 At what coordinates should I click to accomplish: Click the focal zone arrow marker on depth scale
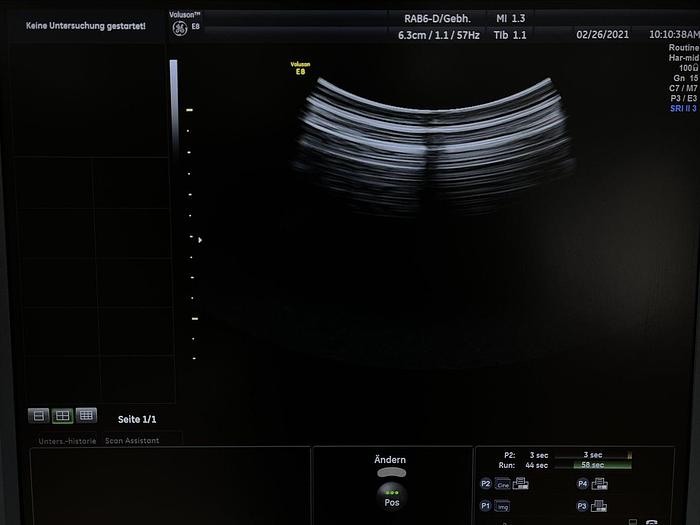(x=200, y=240)
